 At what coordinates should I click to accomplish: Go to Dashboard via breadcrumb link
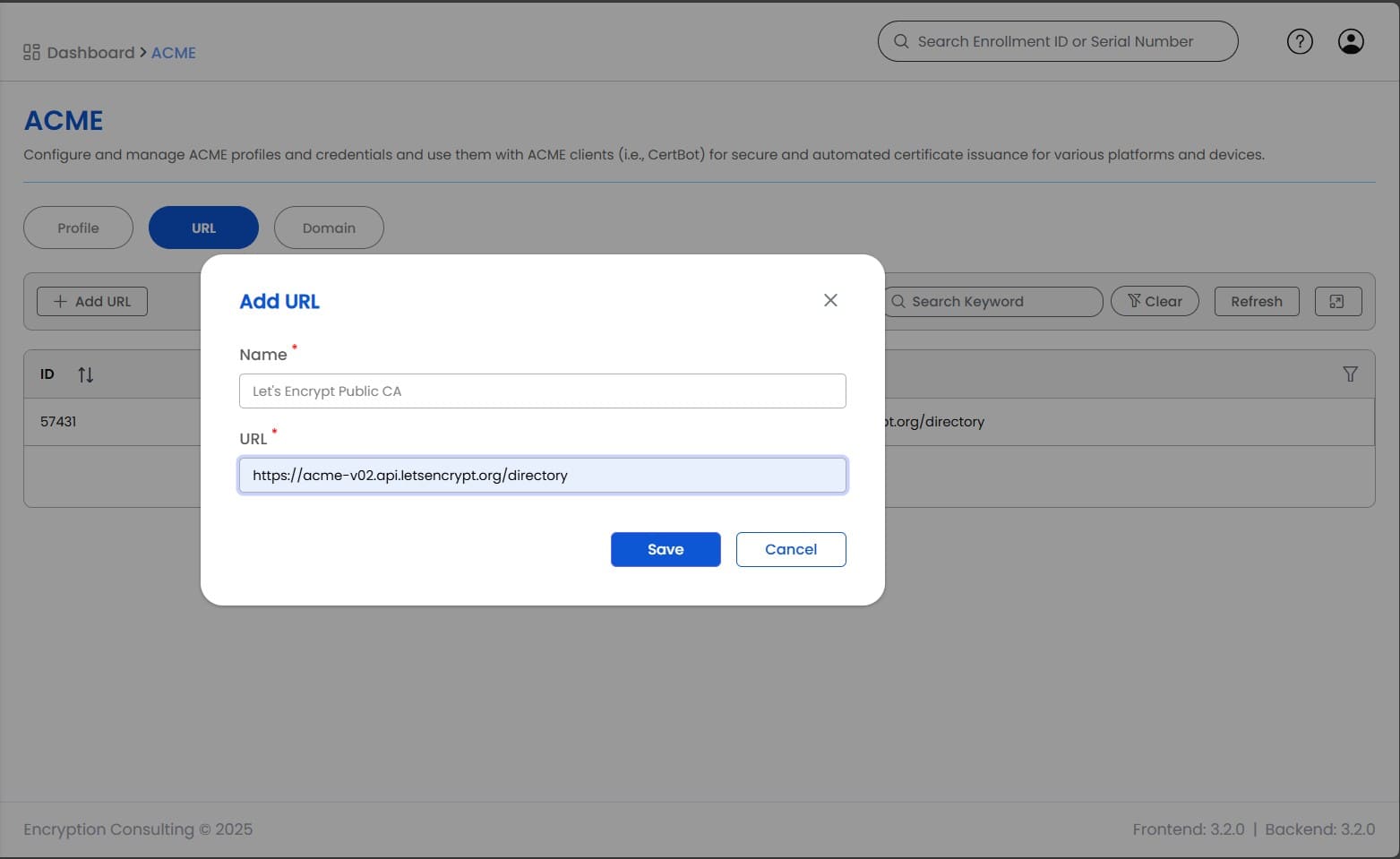pos(90,53)
